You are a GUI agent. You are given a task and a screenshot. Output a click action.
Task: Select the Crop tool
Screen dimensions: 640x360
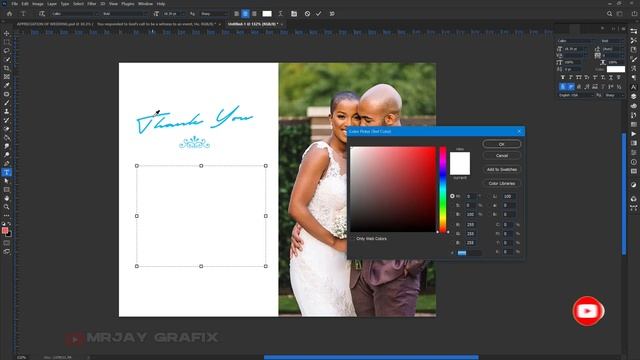pyautogui.click(x=7, y=68)
